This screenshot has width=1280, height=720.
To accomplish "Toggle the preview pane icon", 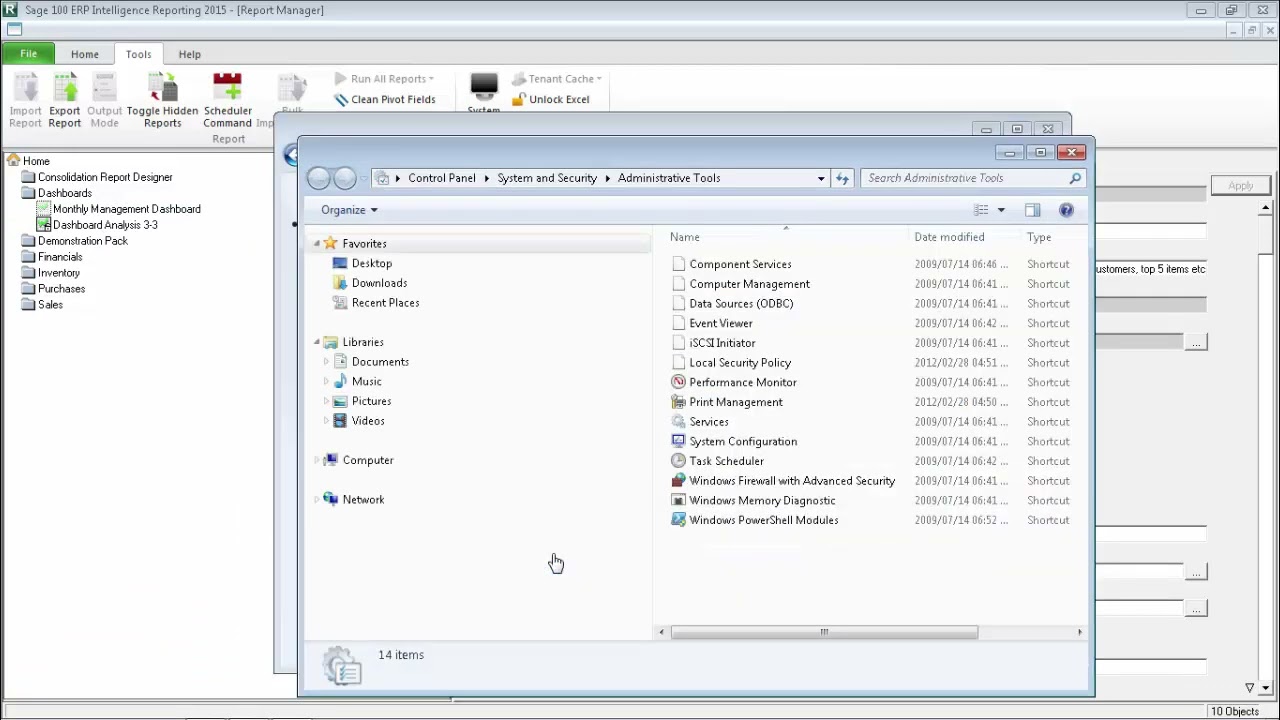I will [1032, 210].
